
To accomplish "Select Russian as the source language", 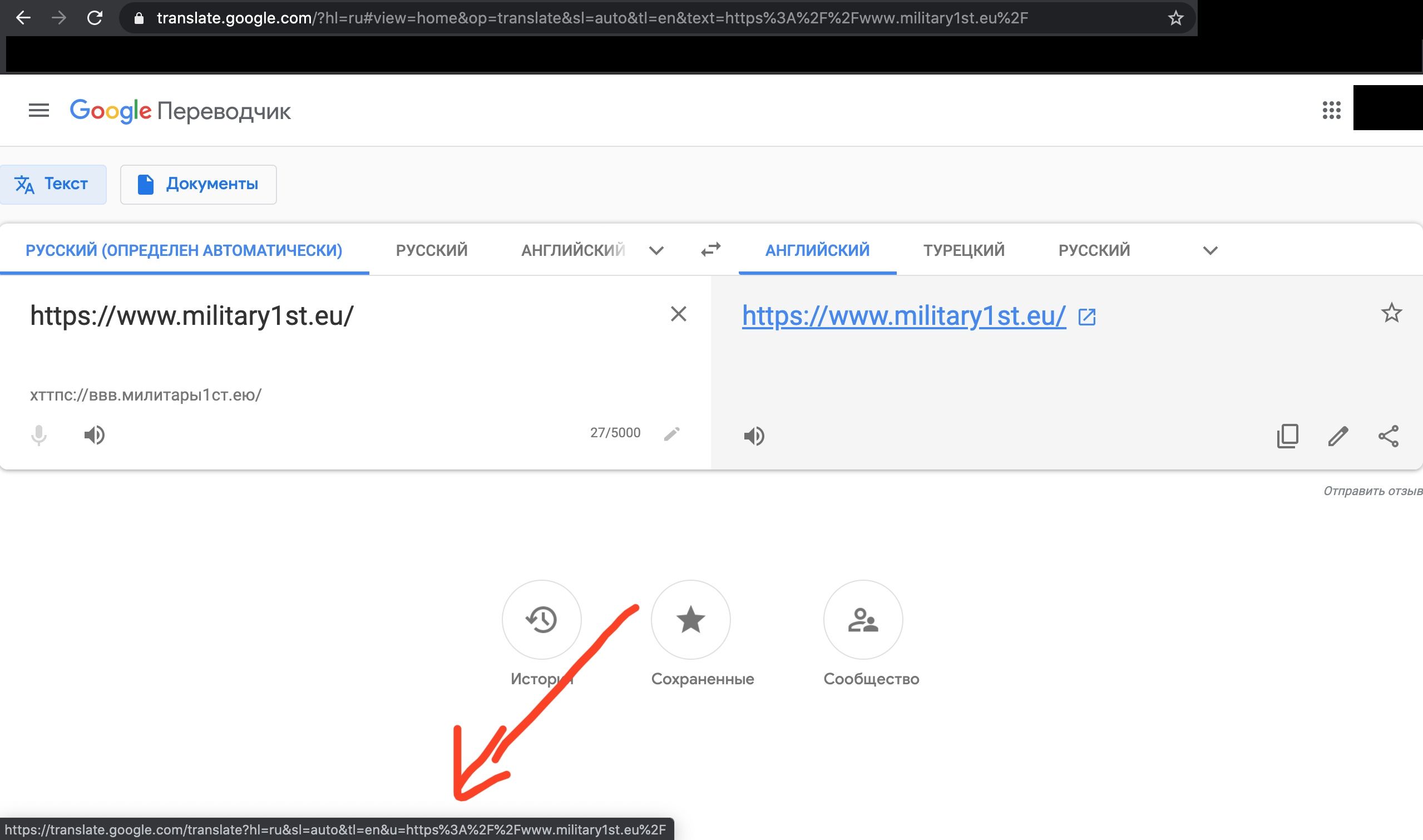I will pos(431,250).
